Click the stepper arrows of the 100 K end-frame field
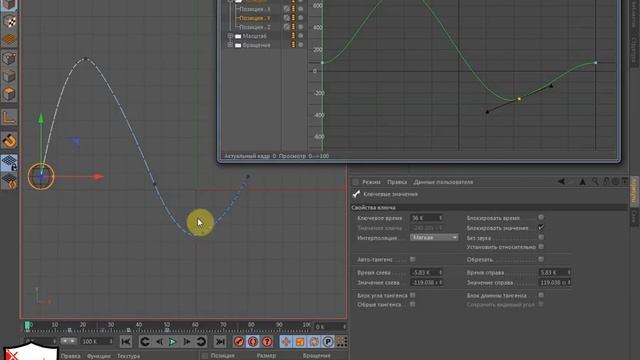Screen dimensions: 640x360 coord(110,341)
